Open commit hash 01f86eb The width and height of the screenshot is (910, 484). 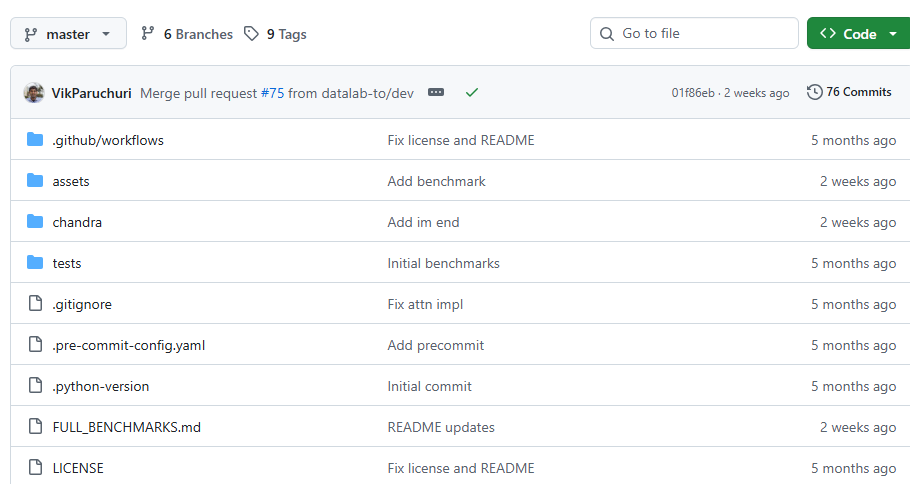(693, 93)
